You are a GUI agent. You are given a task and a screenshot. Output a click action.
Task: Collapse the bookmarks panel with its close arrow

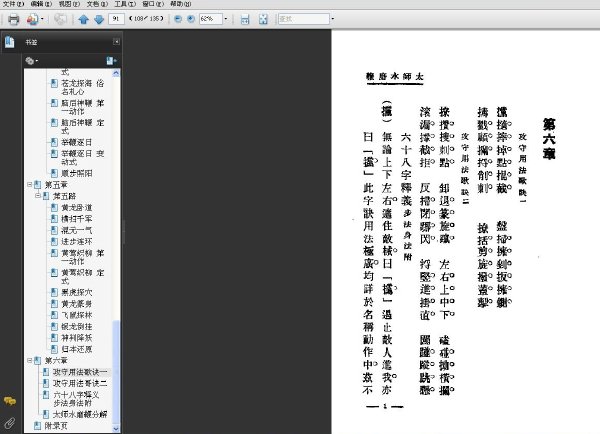pyautogui.click(x=116, y=42)
